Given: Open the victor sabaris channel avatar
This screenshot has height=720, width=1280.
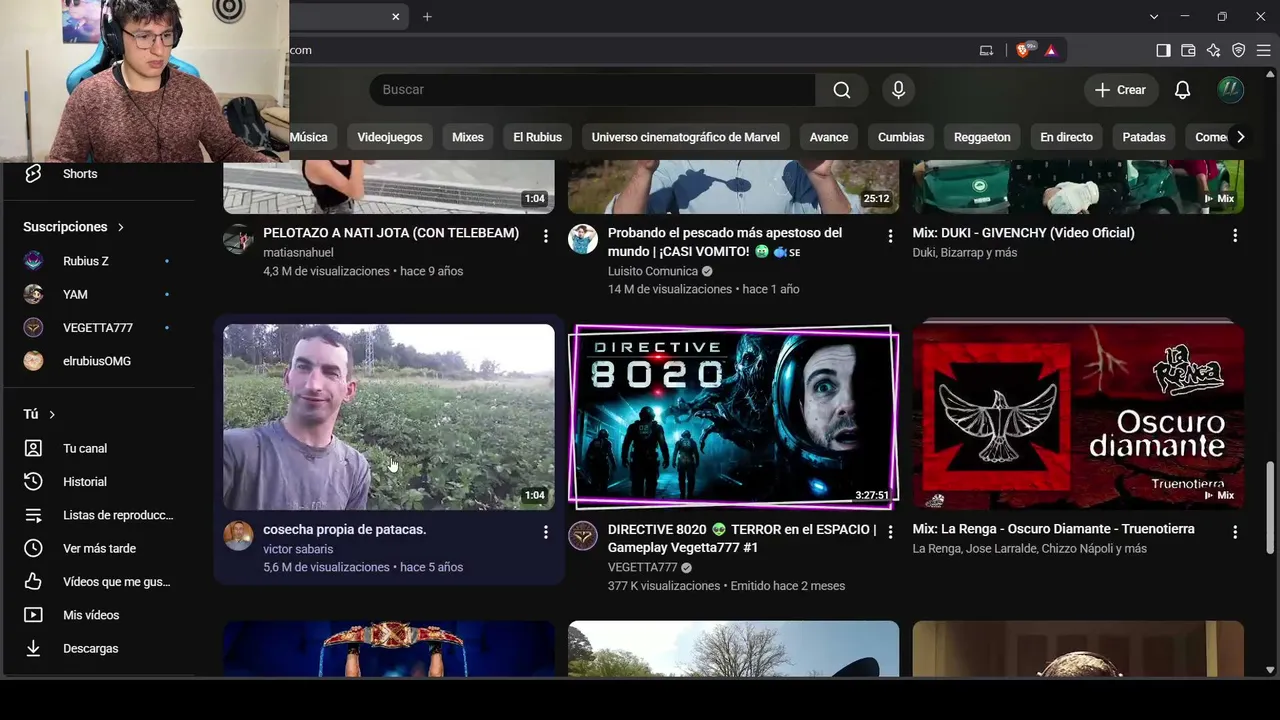Looking at the screenshot, I should 238,536.
